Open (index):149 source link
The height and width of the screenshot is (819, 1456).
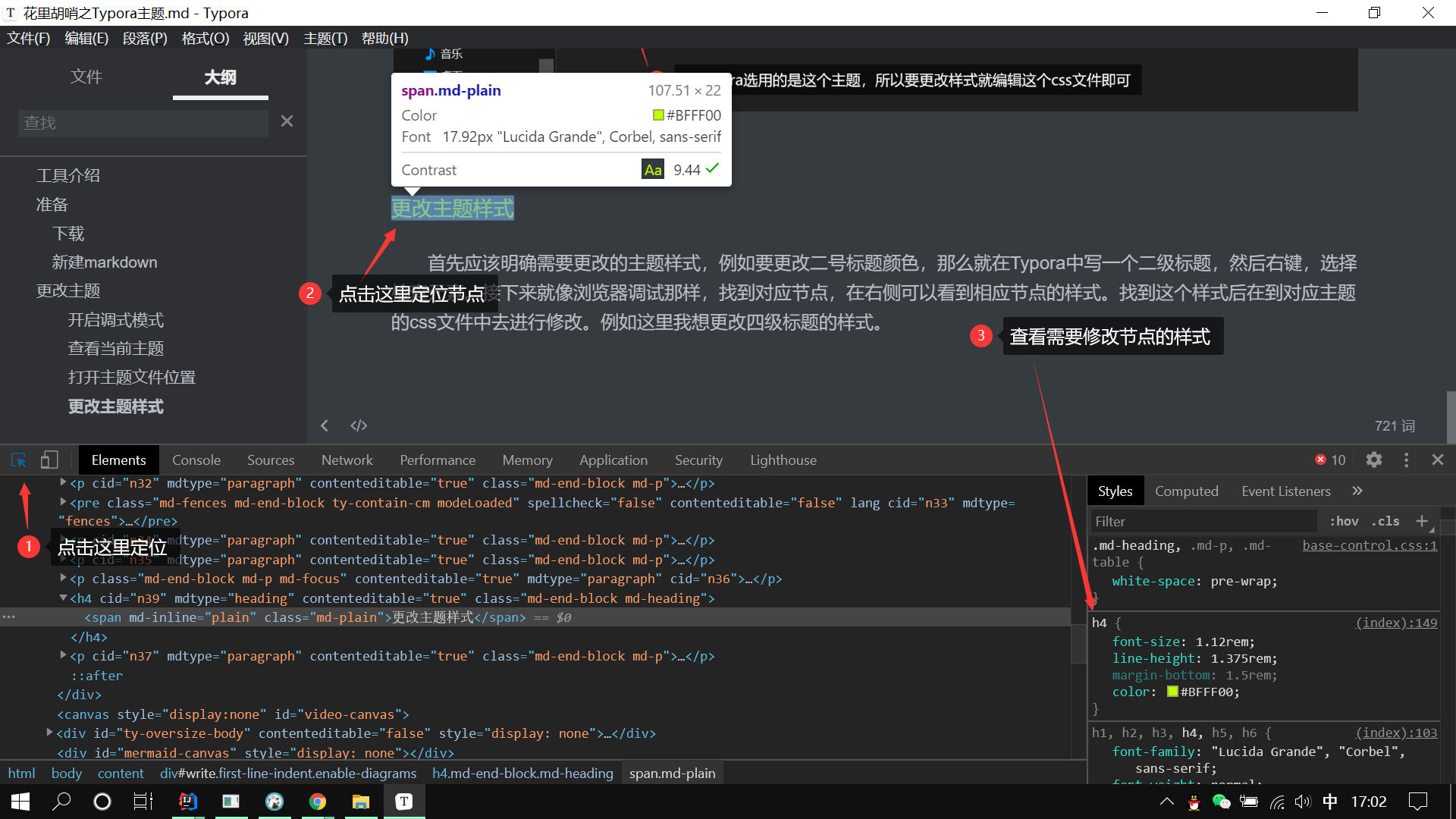(x=1396, y=622)
